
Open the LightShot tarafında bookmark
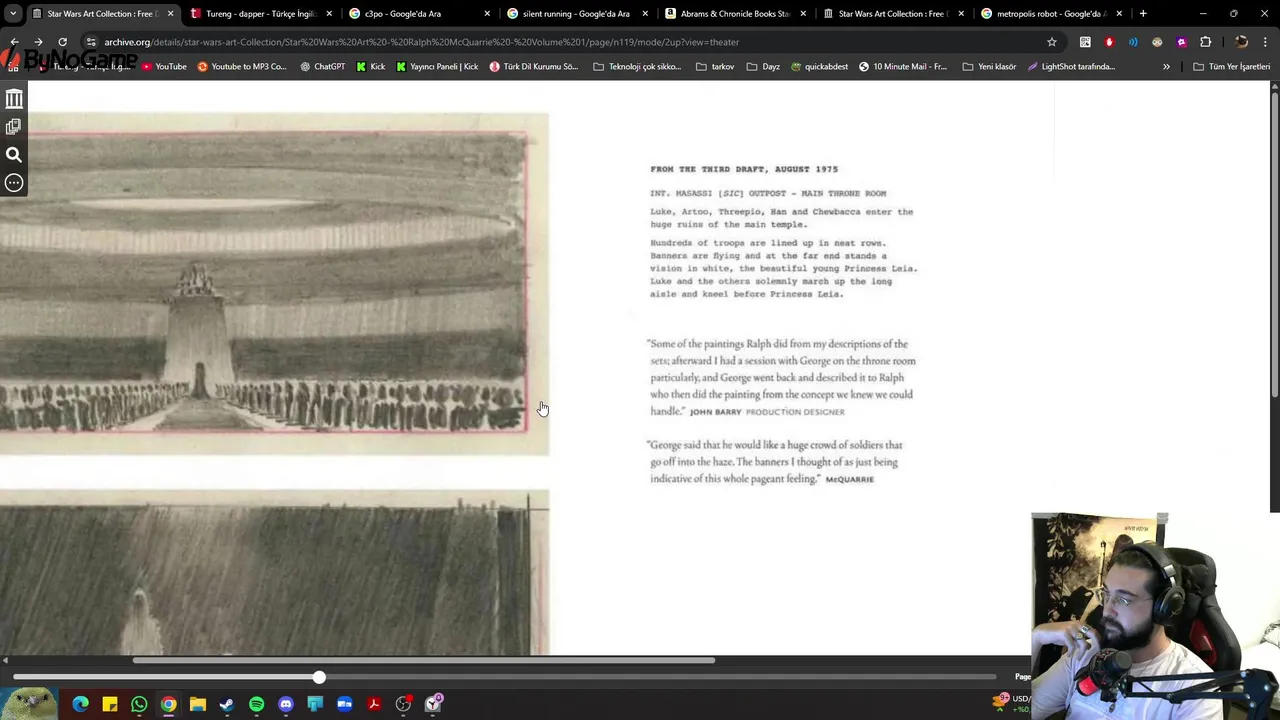[x=1070, y=67]
